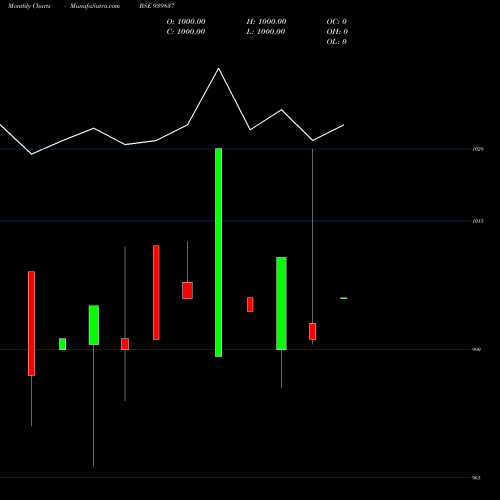Click the "MunafaSutra.com" site name
Viewport: 500px width, 500px height.
click(x=95, y=6)
